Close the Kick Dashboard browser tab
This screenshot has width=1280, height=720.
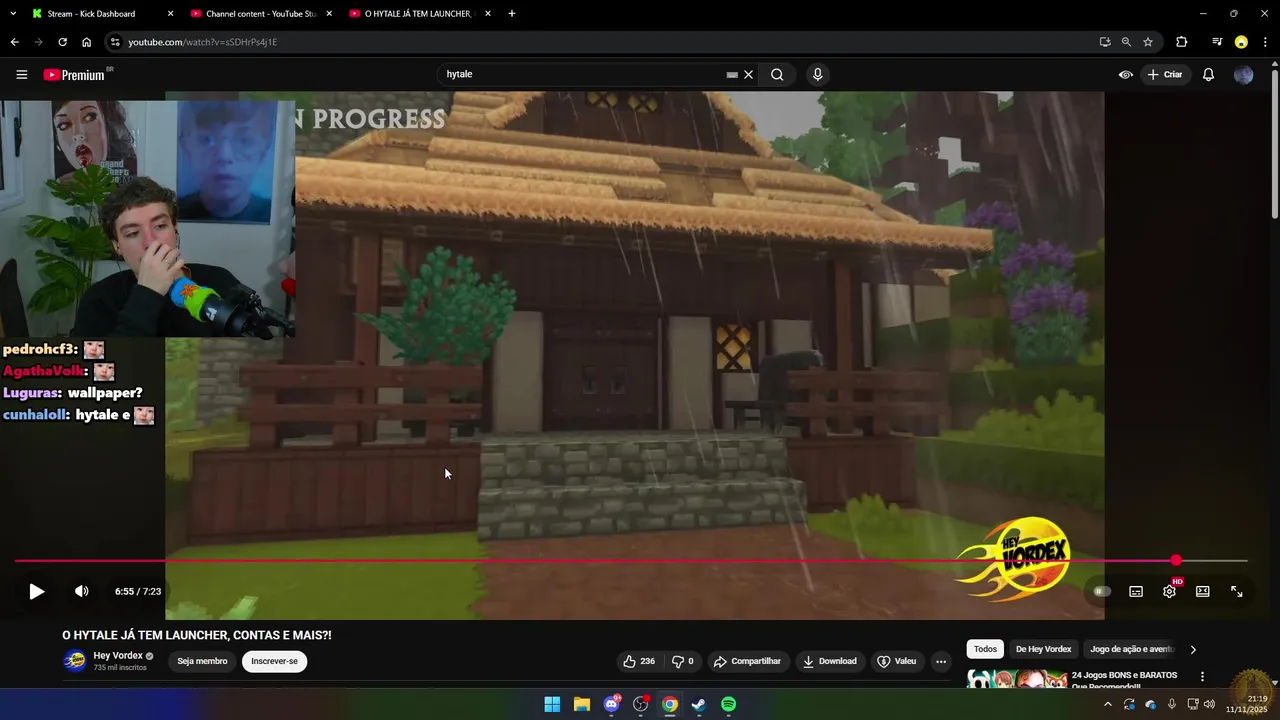point(170,14)
